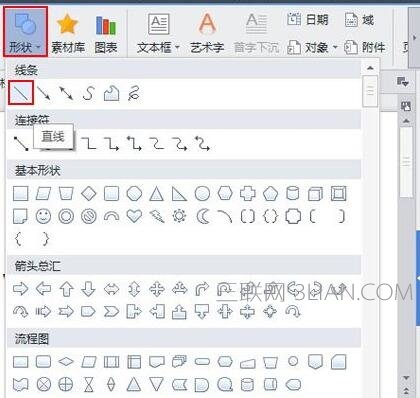The width and height of the screenshot is (420, 398).
Task: Select the cross basic shape
Action: point(248,194)
